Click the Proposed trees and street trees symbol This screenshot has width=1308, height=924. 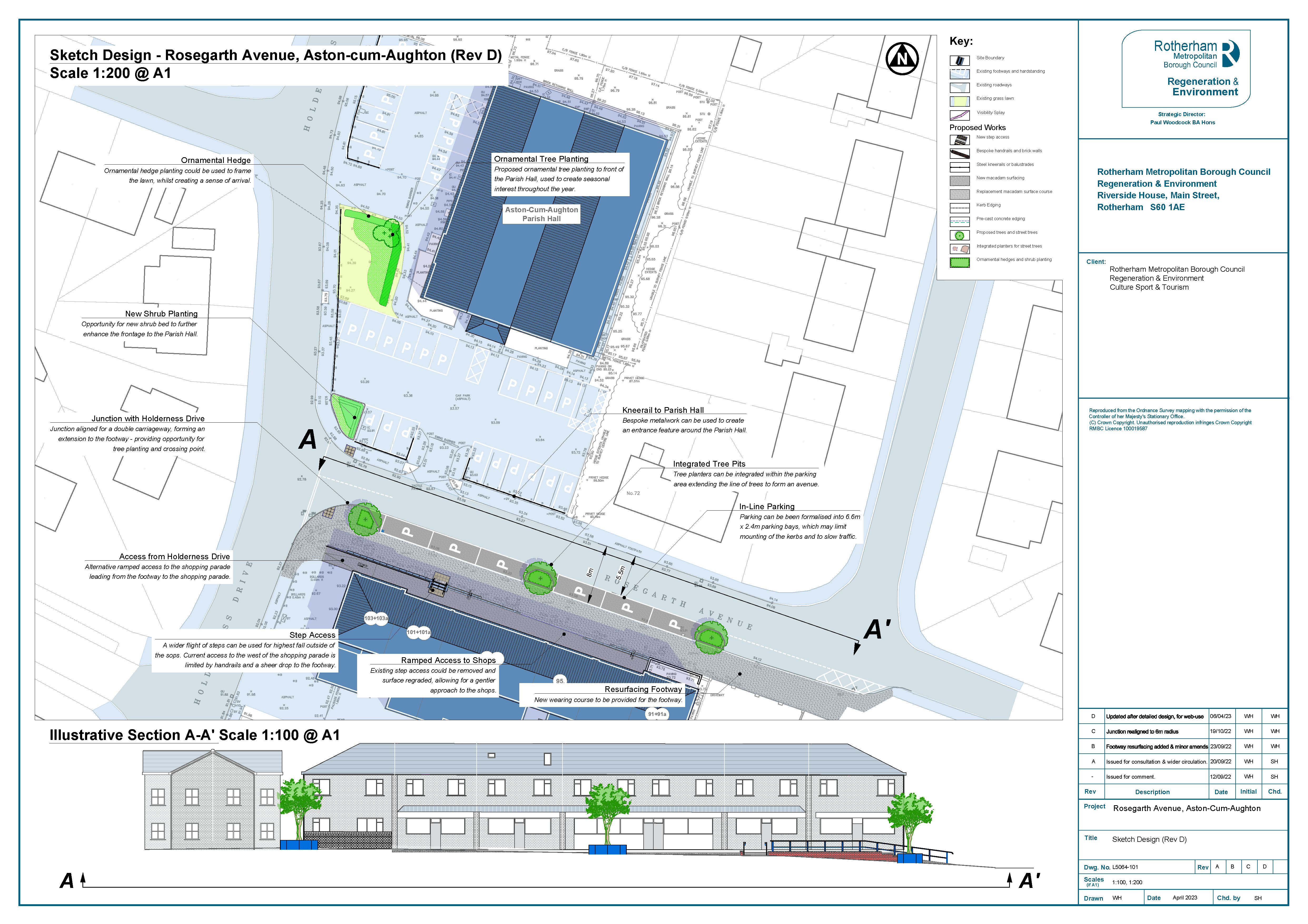(959, 235)
